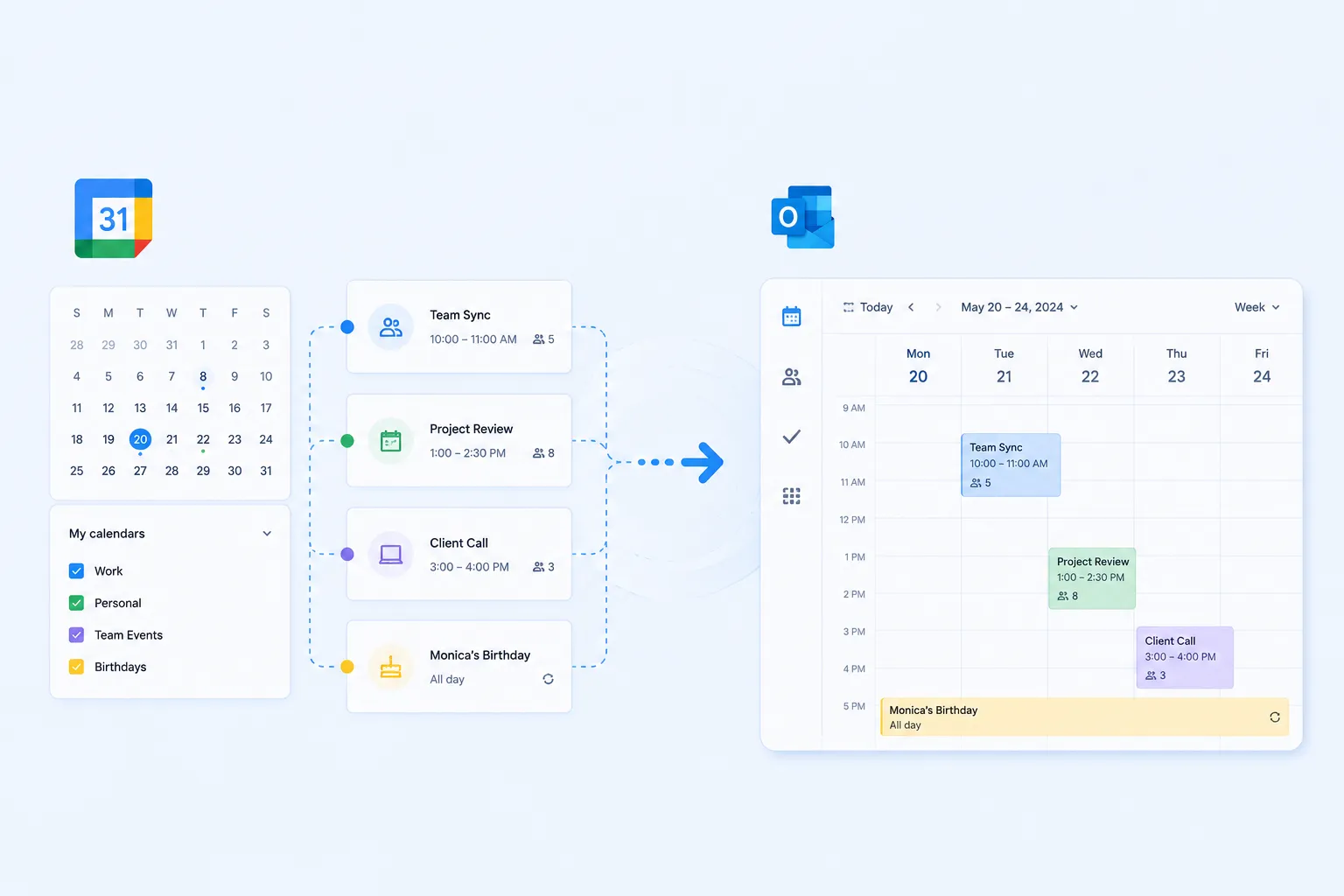Toggle the Birthdays calendar checkbox
1344x896 pixels.
point(76,667)
